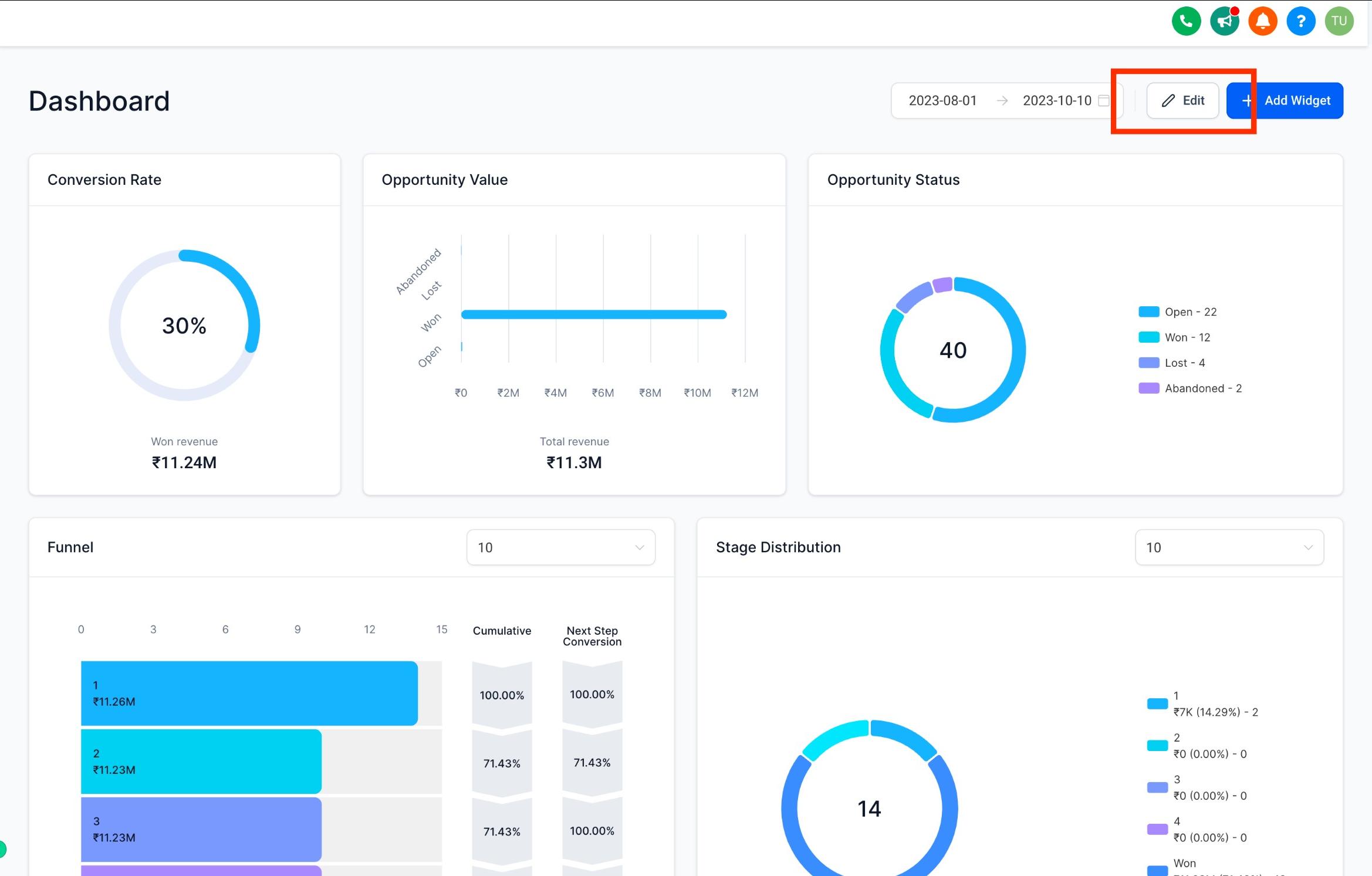This screenshot has width=1372, height=876.
Task: Open the megaphone announcements icon
Action: tap(1224, 21)
